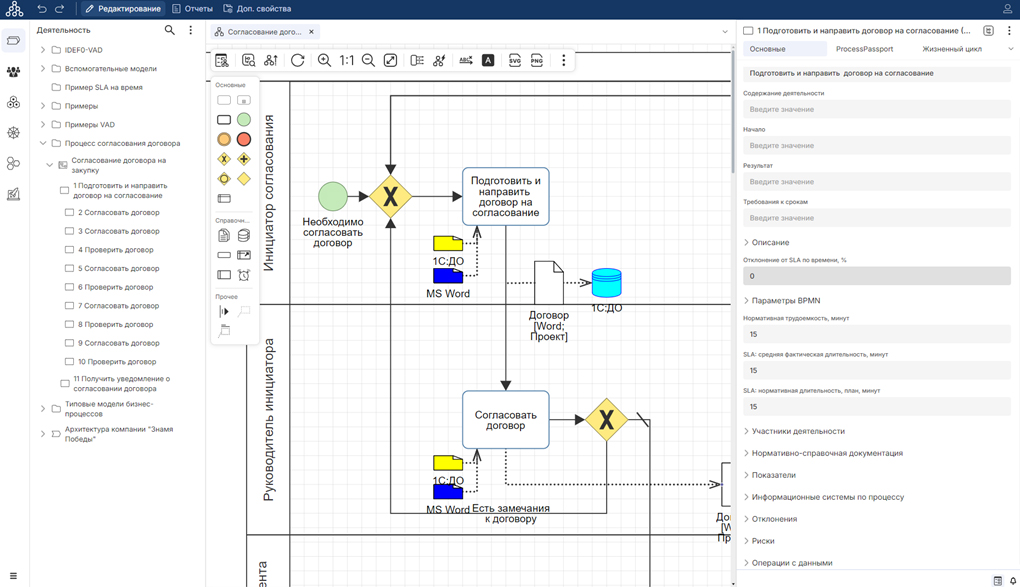Click the Содержание деятельности input field
Viewport: 1020px width, 587px height.
click(876, 110)
